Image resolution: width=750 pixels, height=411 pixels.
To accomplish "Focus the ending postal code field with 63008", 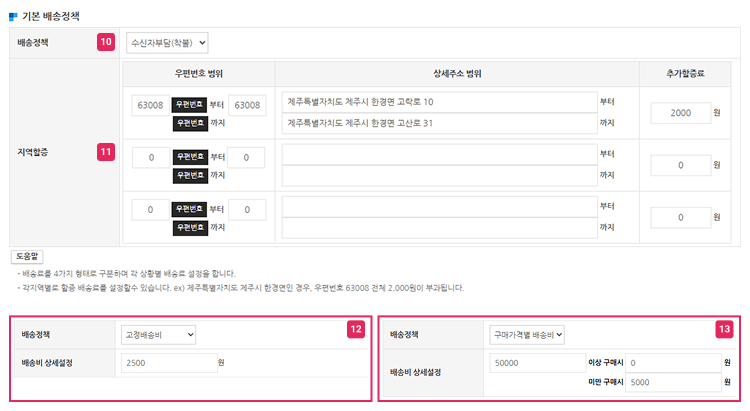I will 247,105.
